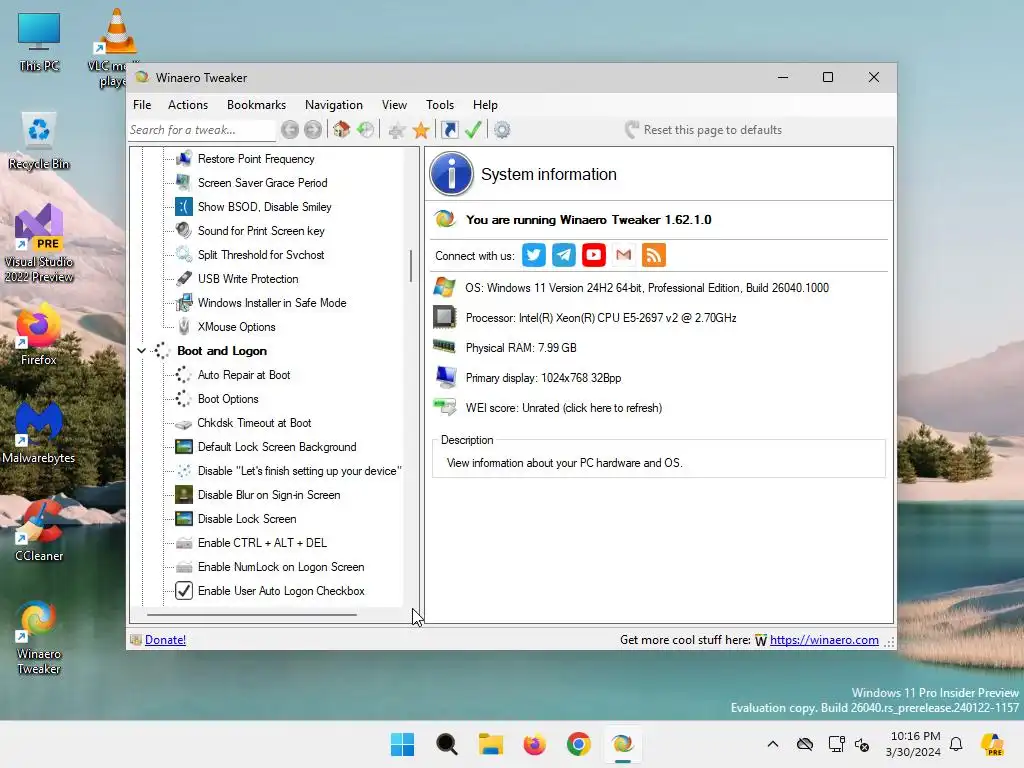Viewport: 1024px width, 768px height.
Task: Select Restore Point Frequency tweak
Action: coord(256,159)
